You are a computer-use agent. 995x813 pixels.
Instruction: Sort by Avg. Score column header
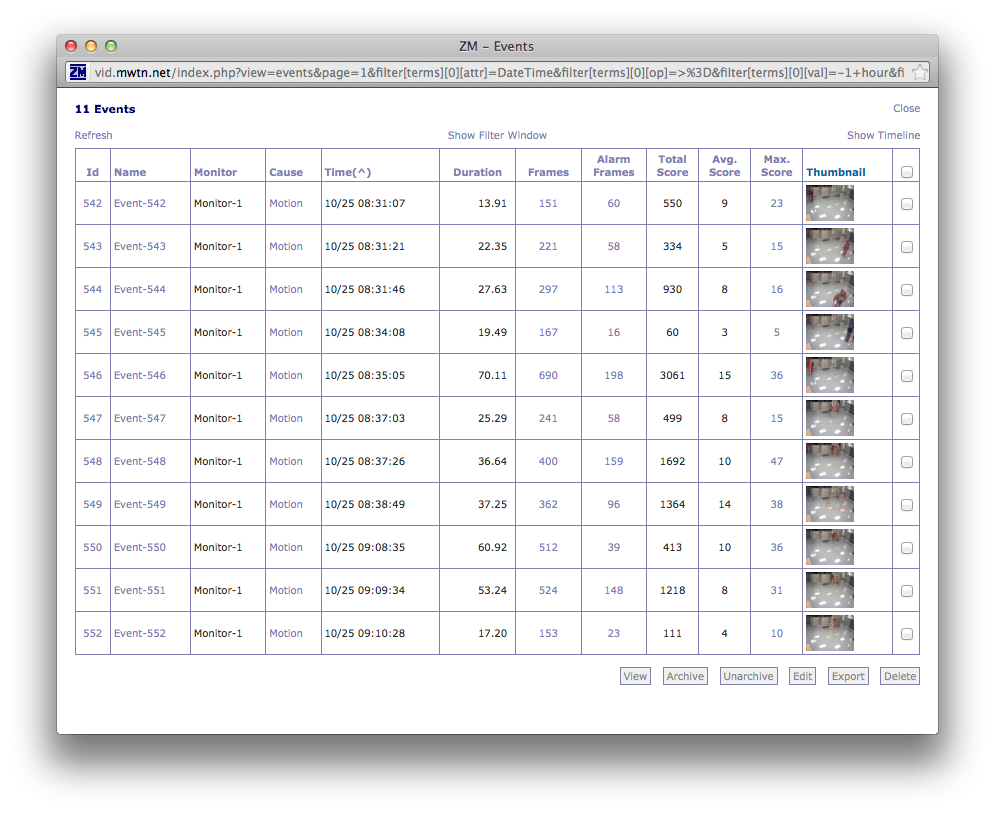click(724, 166)
